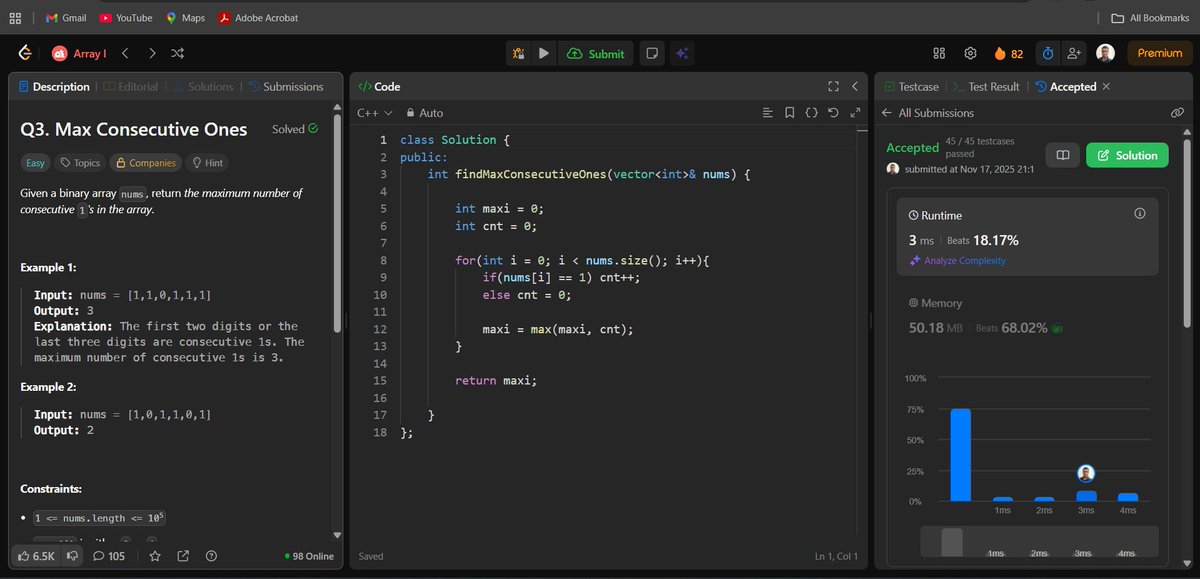Click the LeetCode logo home icon
Viewport: 1200px width, 579px height.
click(25, 53)
